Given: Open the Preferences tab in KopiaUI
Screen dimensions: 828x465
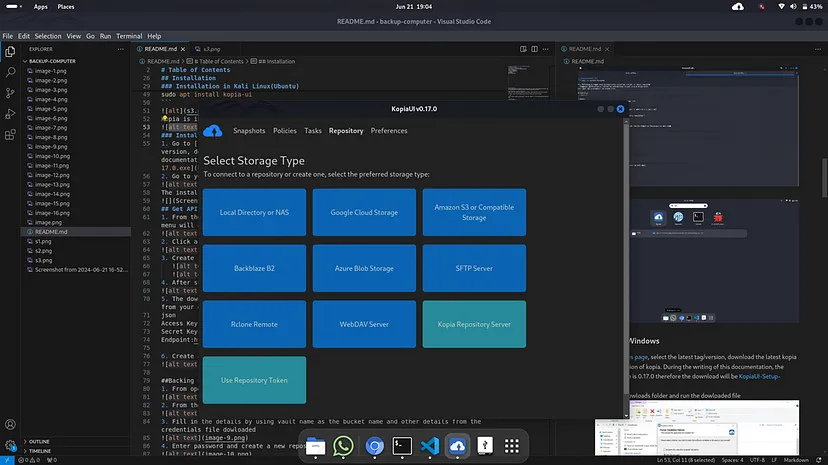Looking at the screenshot, I should coord(389,131).
